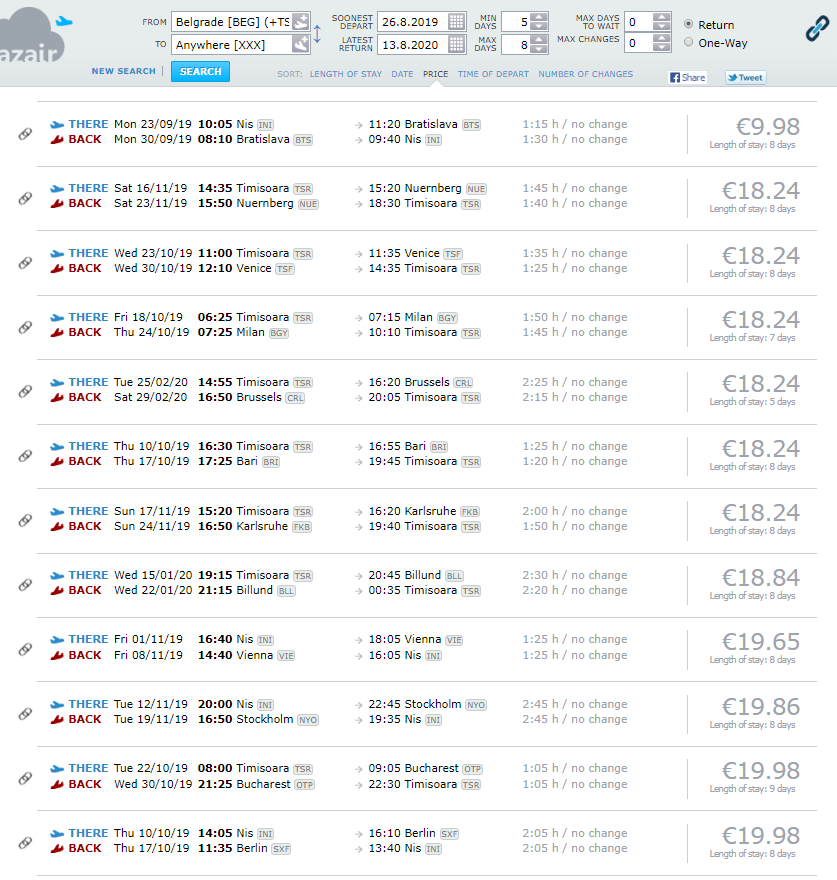The height and width of the screenshot is (880, 837).
Task: Click the OTP code next to 09:05 Bucharest
Action: pyautogui.click(x=473, y=769)
